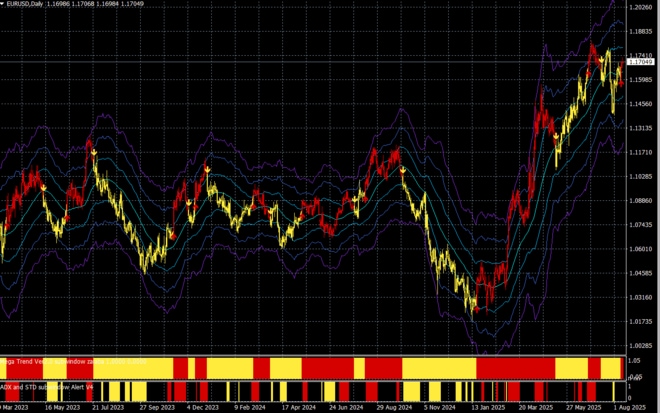Screen dimensions: 660x413
Task: Click the 1.04585 price axis label
Action: pyautogui.click(x=641, y=273)
